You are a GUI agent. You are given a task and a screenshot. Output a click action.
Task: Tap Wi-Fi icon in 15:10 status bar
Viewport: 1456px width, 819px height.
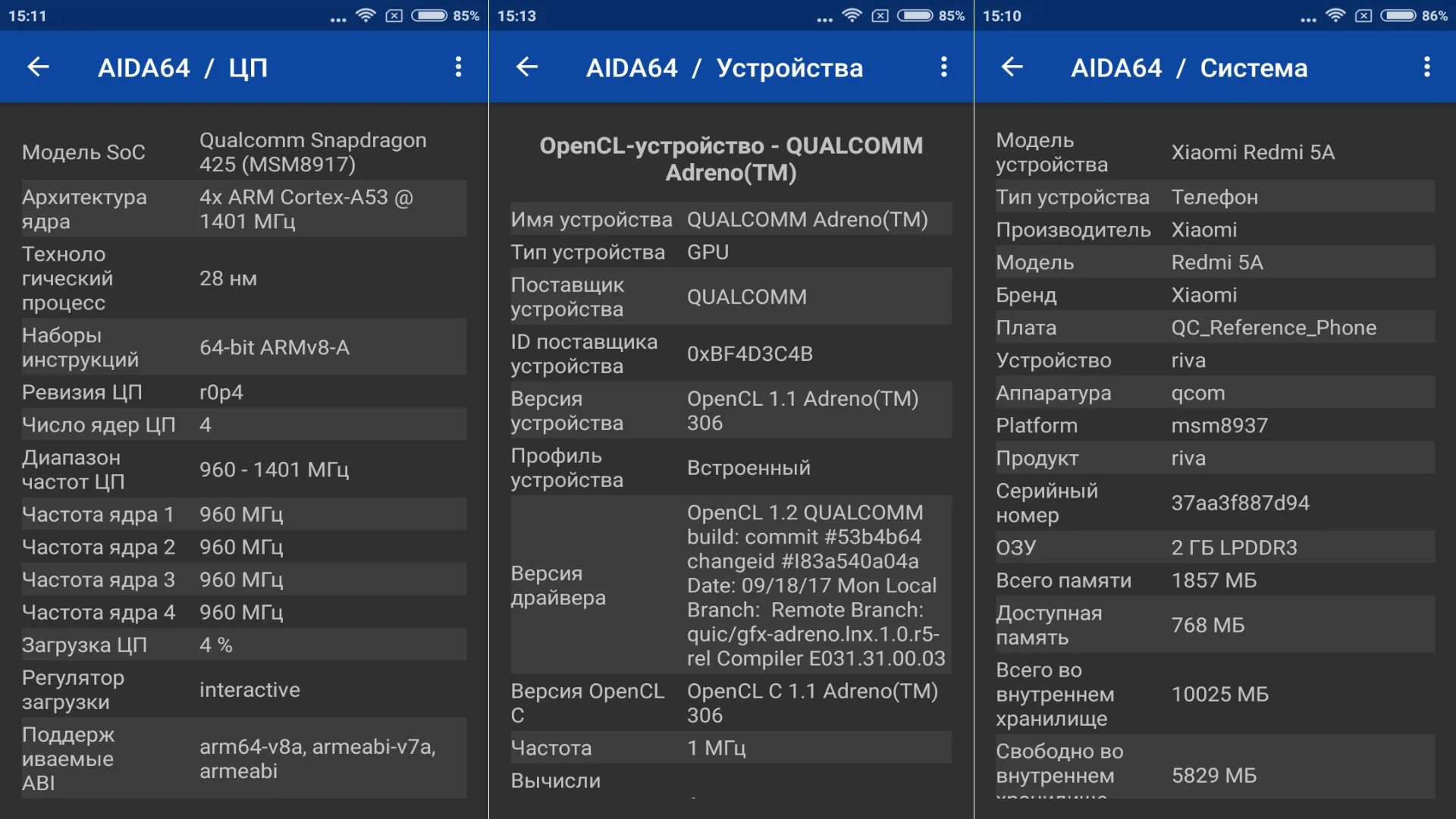1335,15
